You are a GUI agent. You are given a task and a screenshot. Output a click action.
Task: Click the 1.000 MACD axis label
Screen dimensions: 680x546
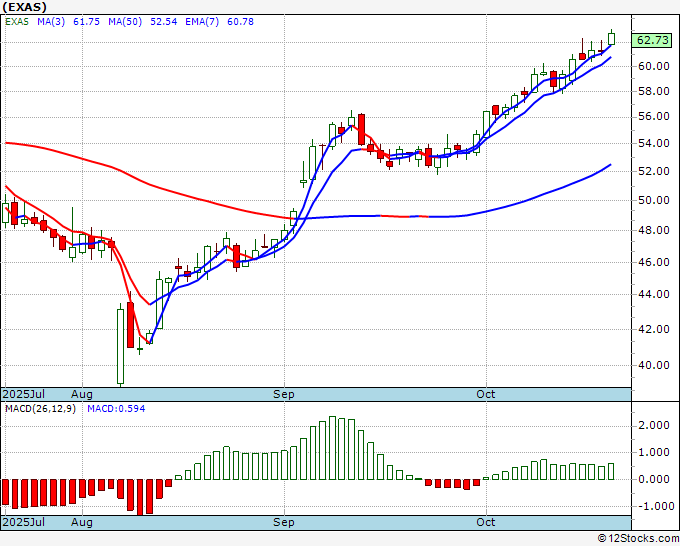[x=654, y=452]
